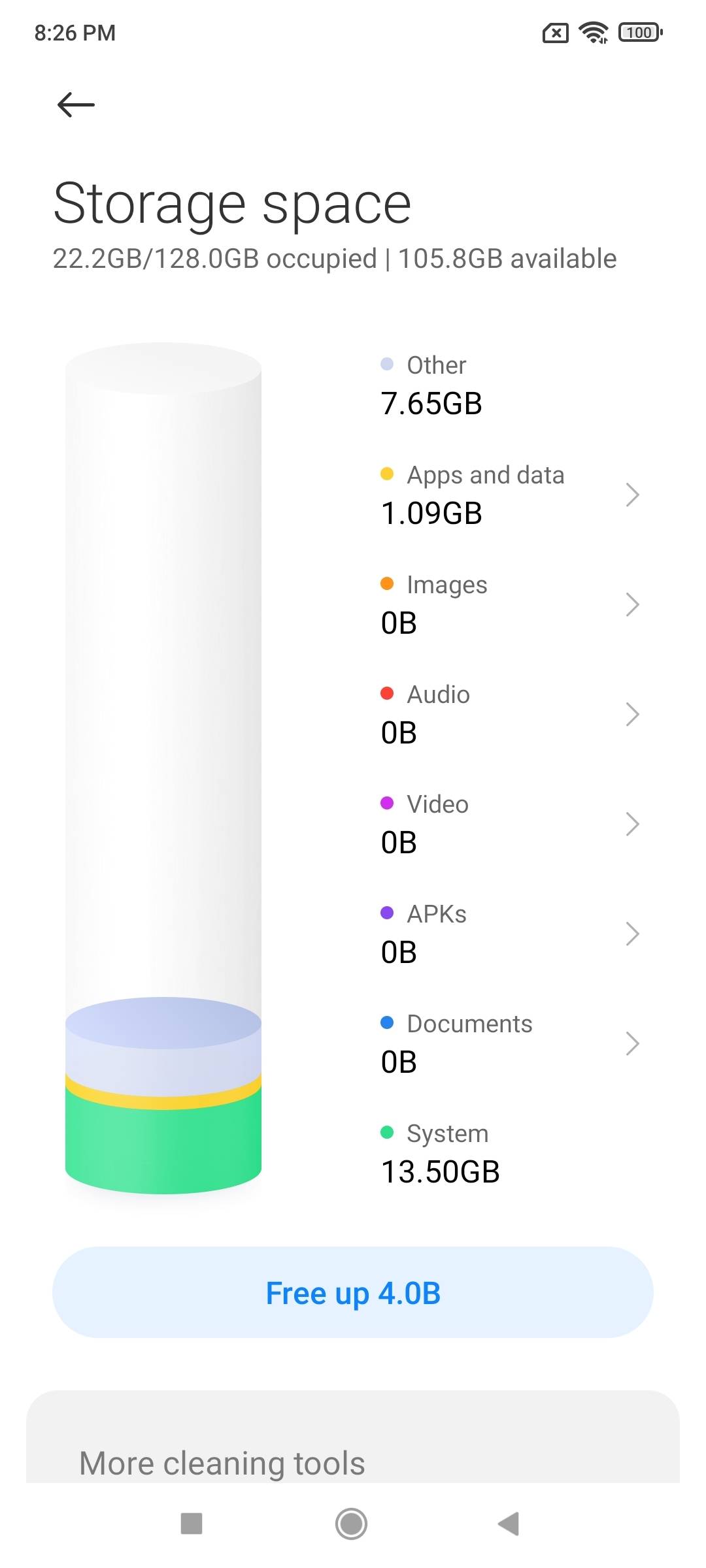
Task: Tap the Android home navigation button
Action: 352,1524
